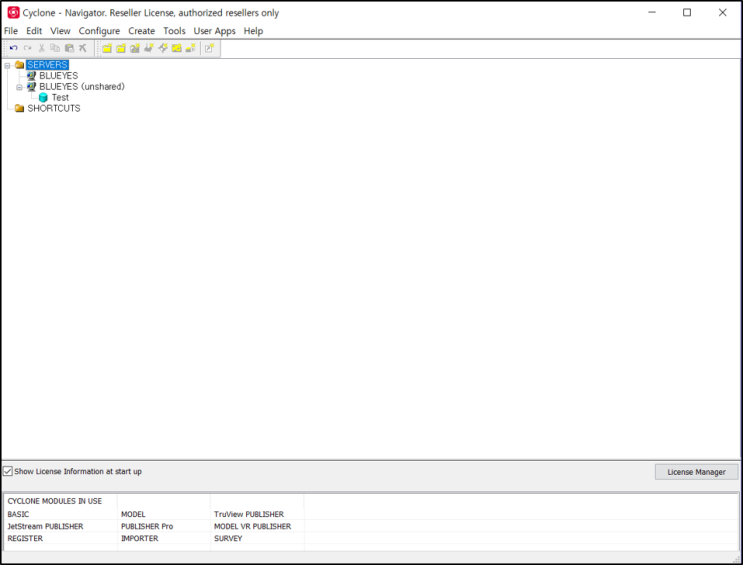Click the SHORTCUTS folder icon
The width and height of the screenshot is (743, 565).
[19, 108]
